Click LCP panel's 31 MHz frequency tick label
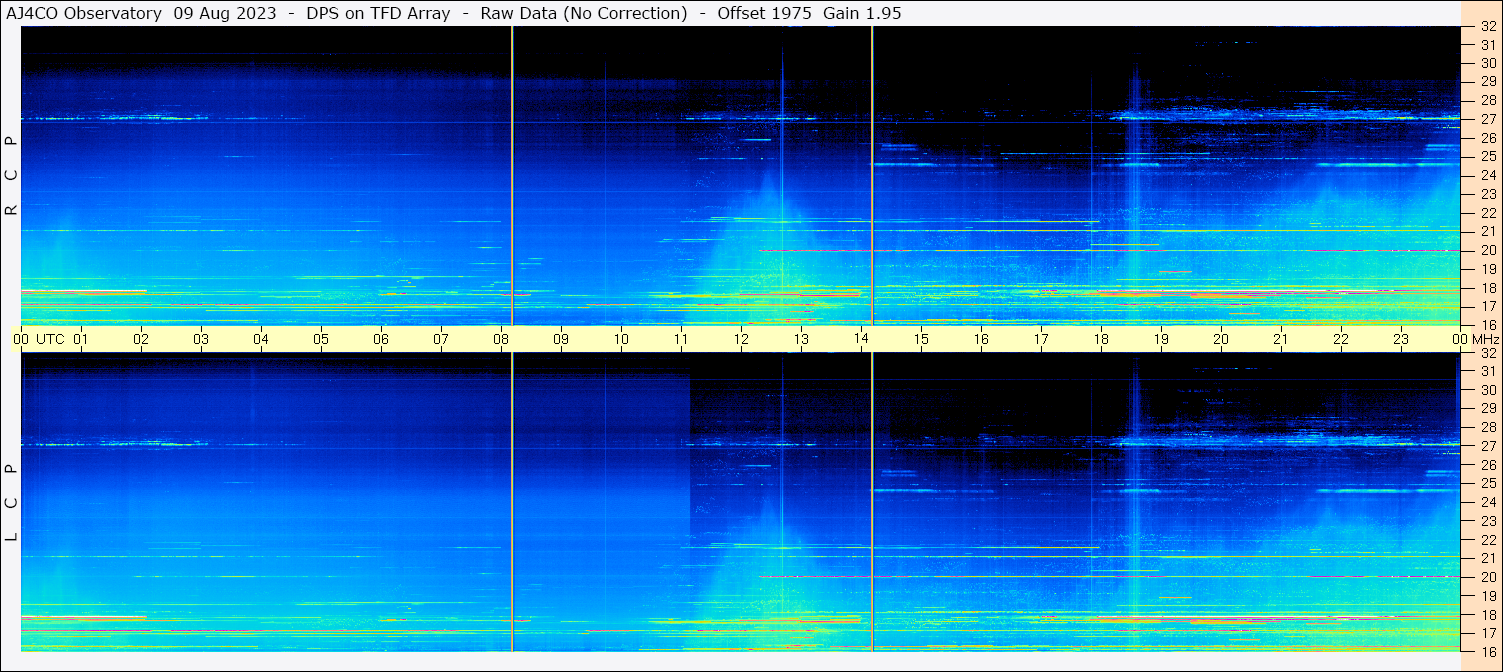1503x672 pixels. tap(1488, 371)
